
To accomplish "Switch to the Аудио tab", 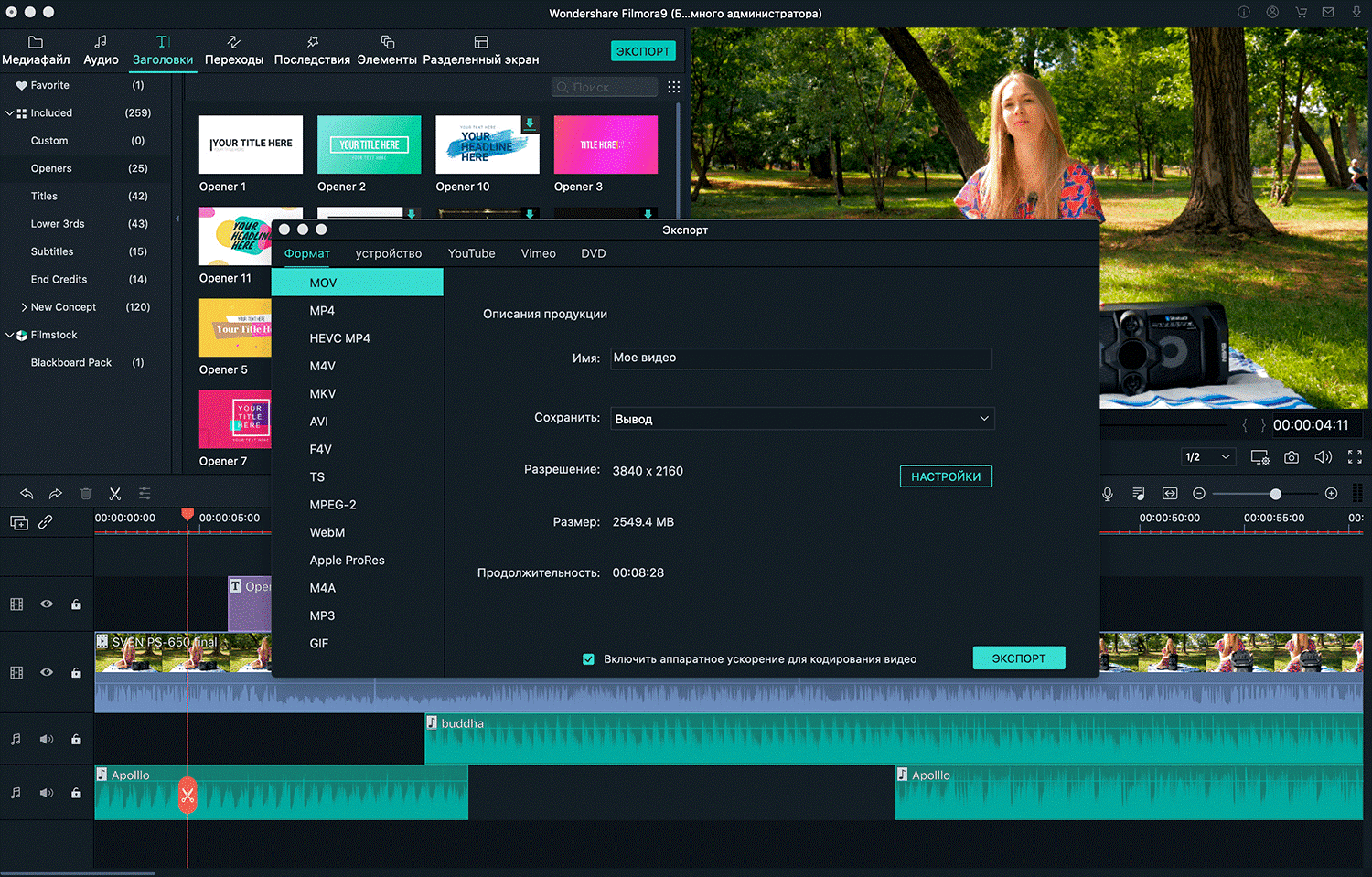I will point(101,51).
